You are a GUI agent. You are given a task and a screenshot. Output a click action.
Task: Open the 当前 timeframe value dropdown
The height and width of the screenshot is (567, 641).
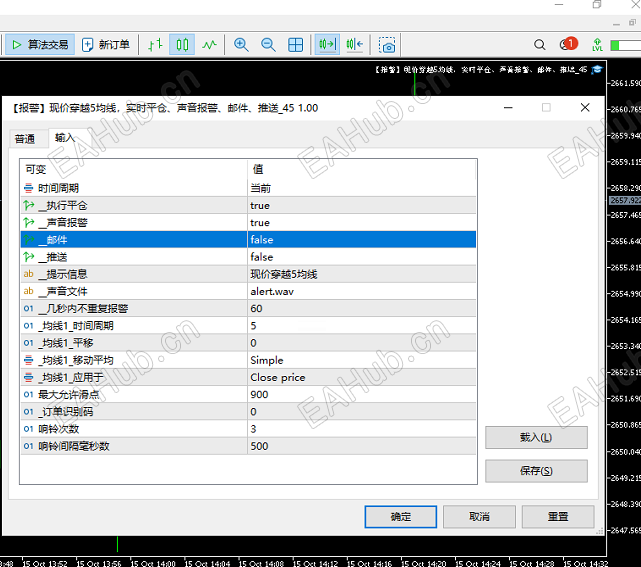[362, 188]
